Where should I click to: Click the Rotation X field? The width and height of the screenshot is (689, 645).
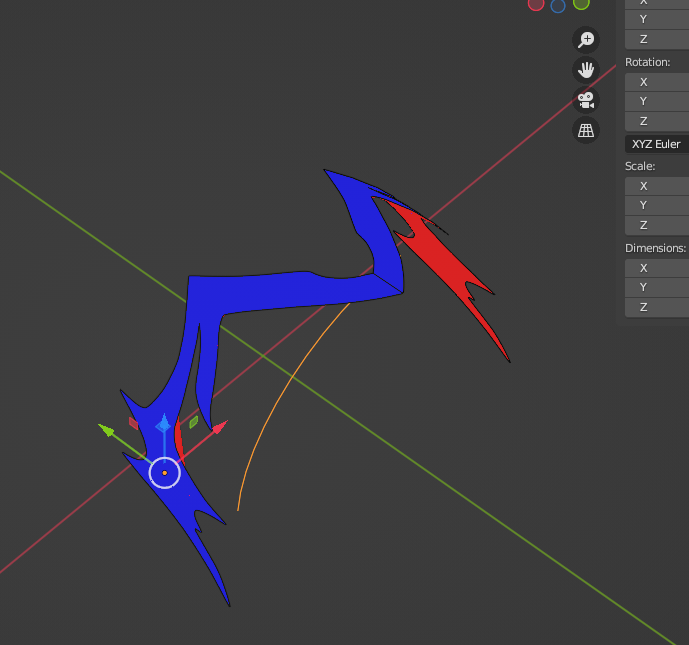657,82
